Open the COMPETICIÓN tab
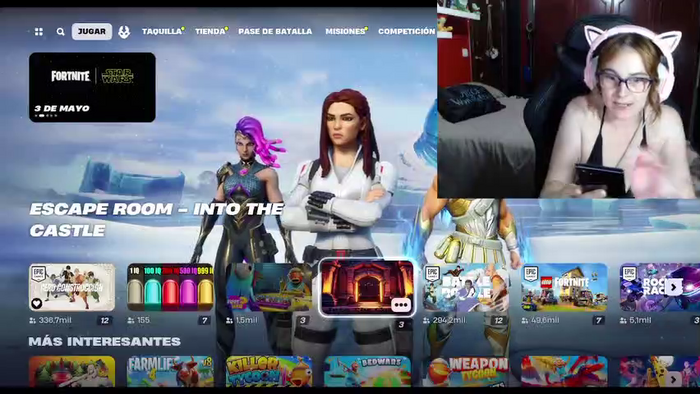Image resolution: width=700 pixels, height=394 pixels. 406,32
